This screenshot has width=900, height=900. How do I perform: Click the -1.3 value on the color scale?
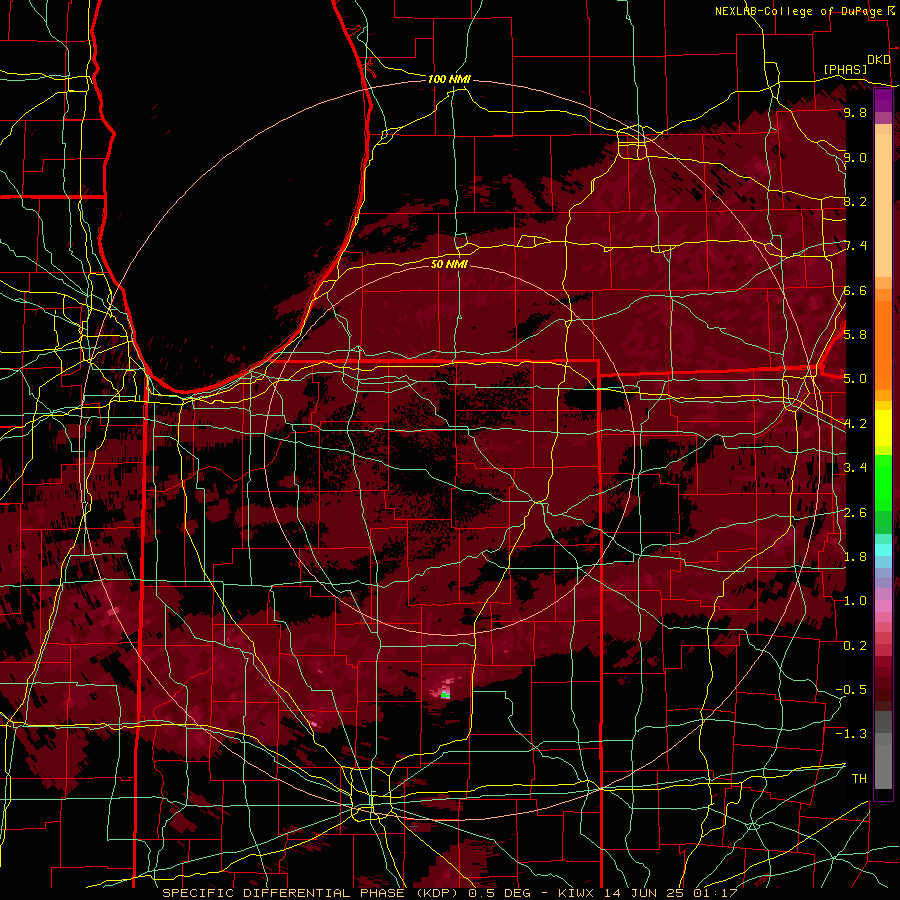tap(852, 734)
